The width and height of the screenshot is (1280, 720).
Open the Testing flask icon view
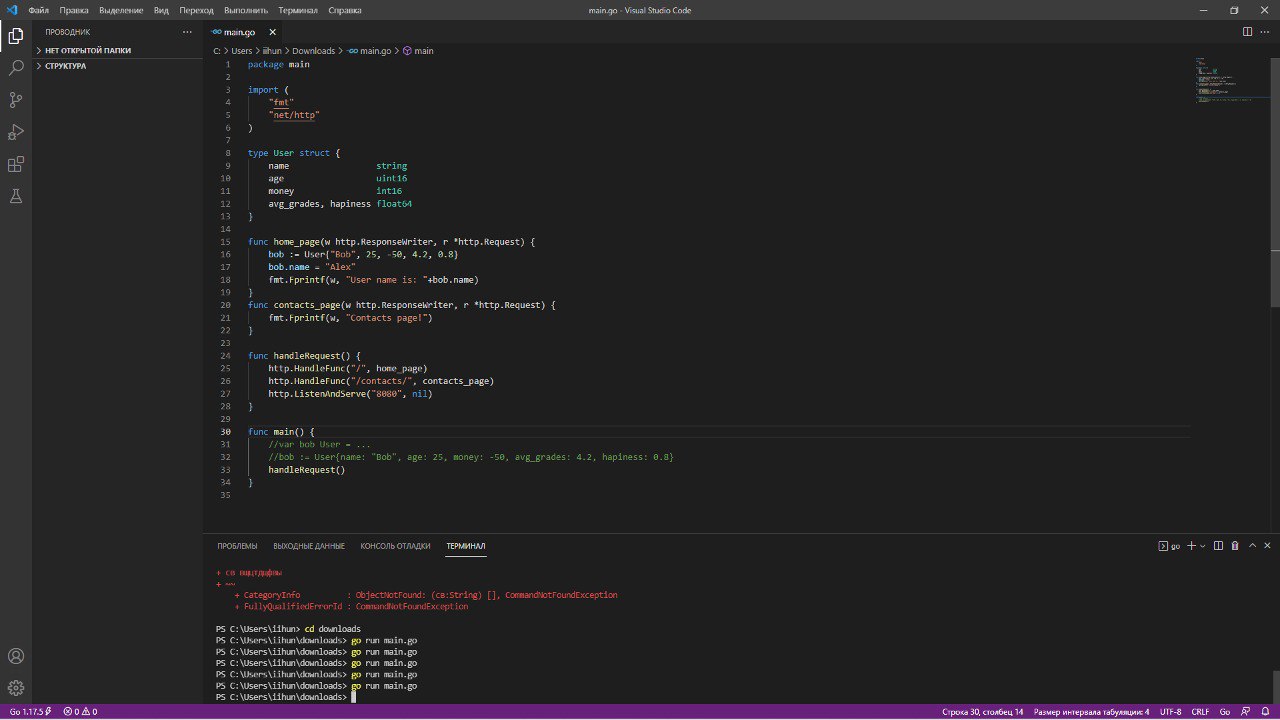click(x=16, y=196)
